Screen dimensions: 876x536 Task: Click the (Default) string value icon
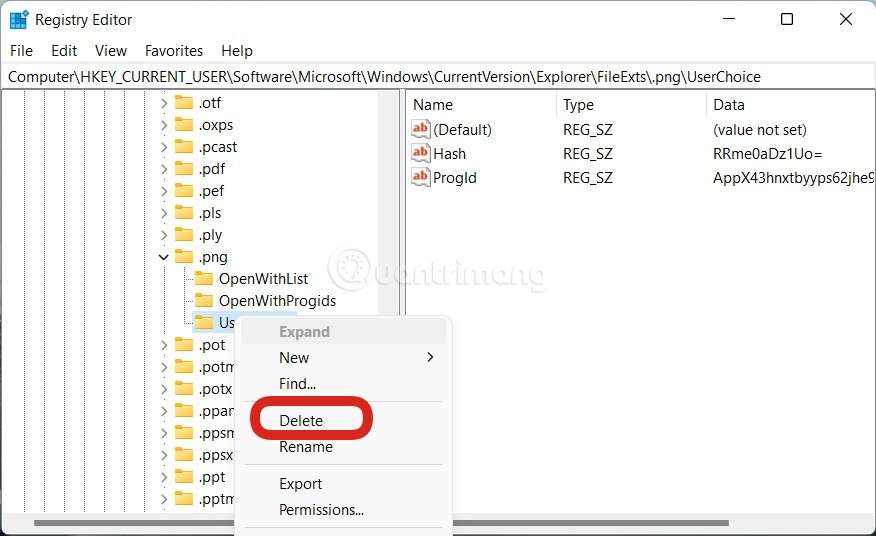point(421,129)
